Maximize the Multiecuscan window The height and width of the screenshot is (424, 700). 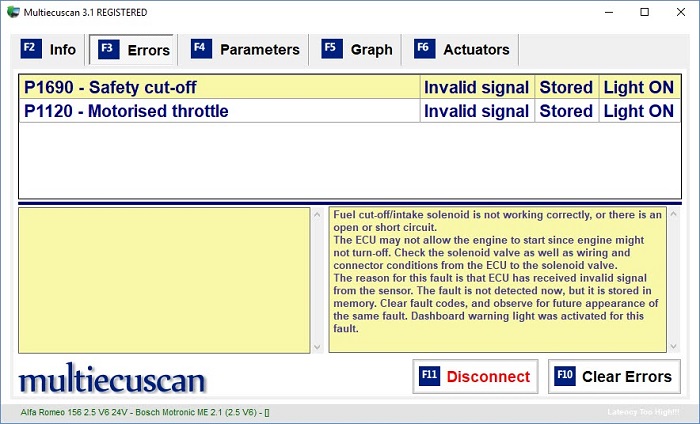(645, 12)
